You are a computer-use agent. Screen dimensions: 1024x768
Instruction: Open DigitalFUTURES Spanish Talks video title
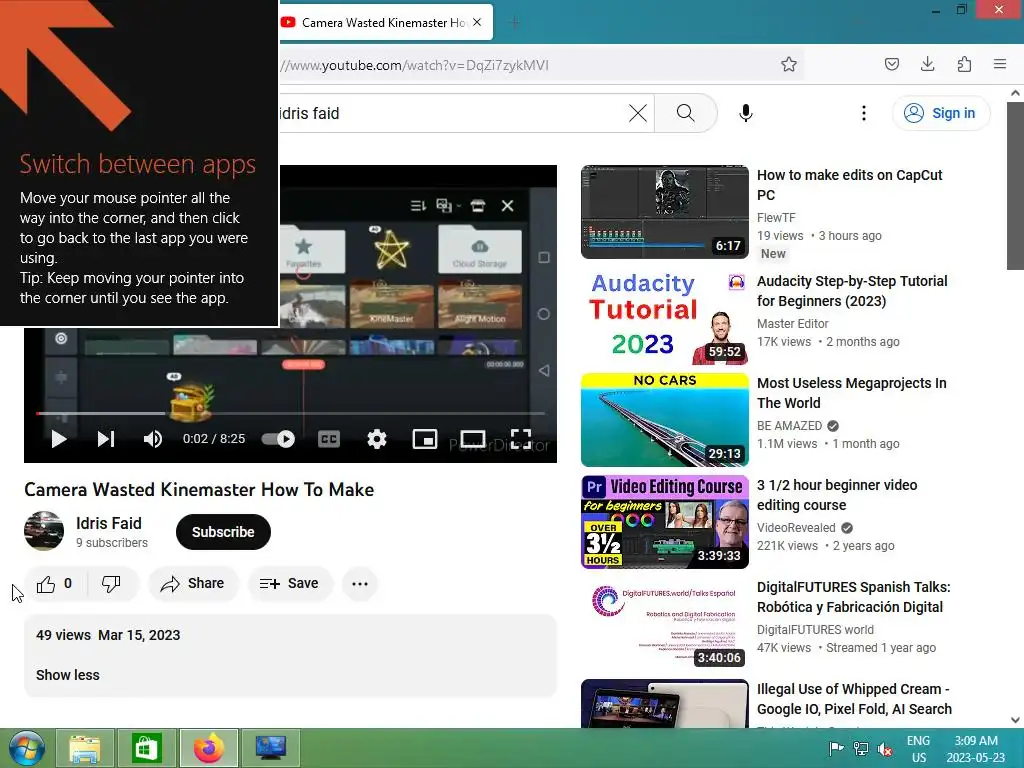pyautogui.click(x=854, y=597)
